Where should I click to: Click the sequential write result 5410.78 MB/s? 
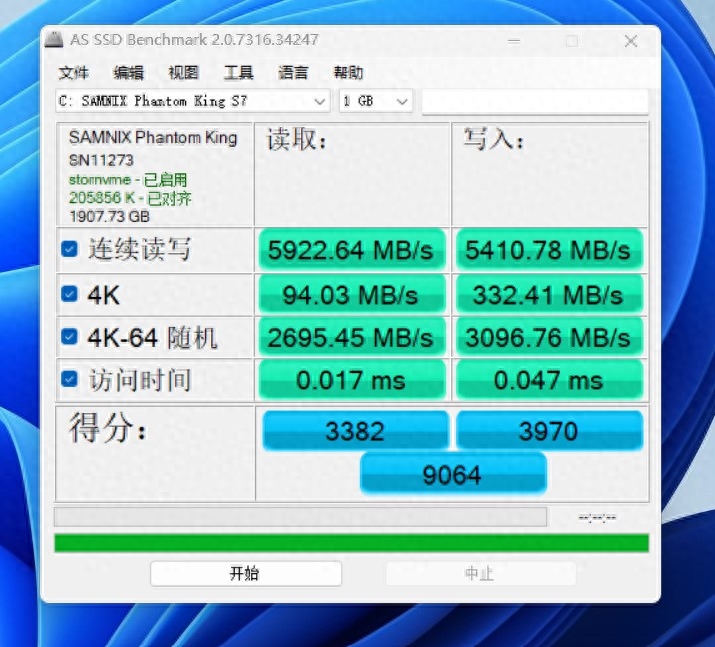point(549,250)
